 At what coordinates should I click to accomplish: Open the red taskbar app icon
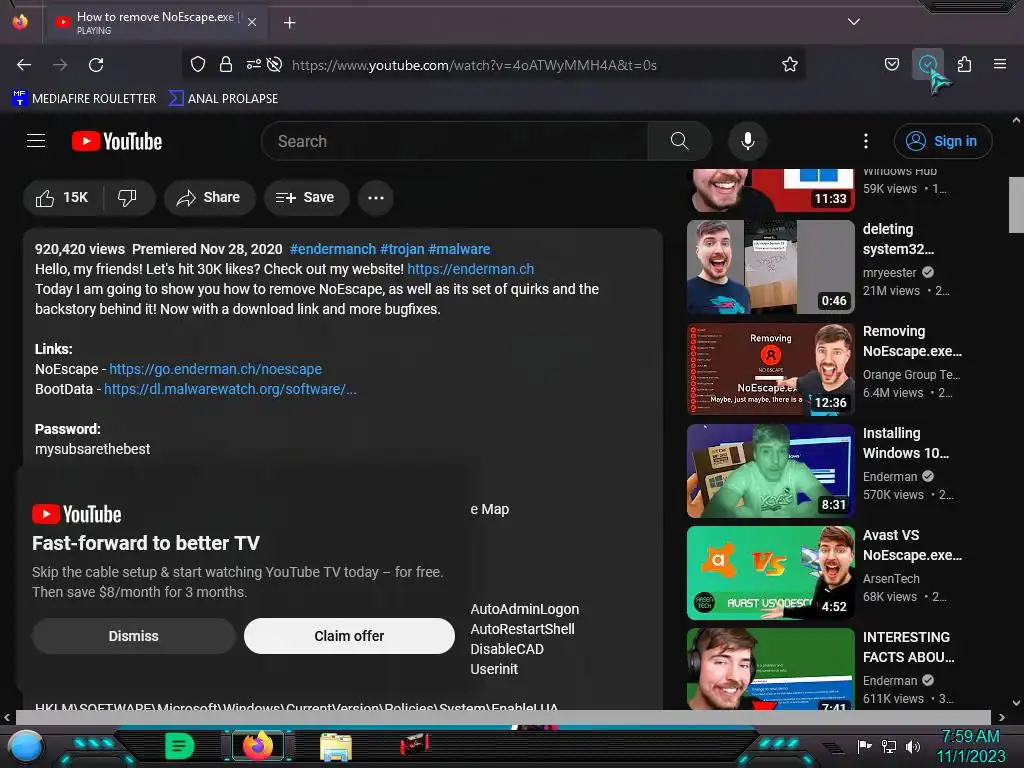(x=415, y=744)
